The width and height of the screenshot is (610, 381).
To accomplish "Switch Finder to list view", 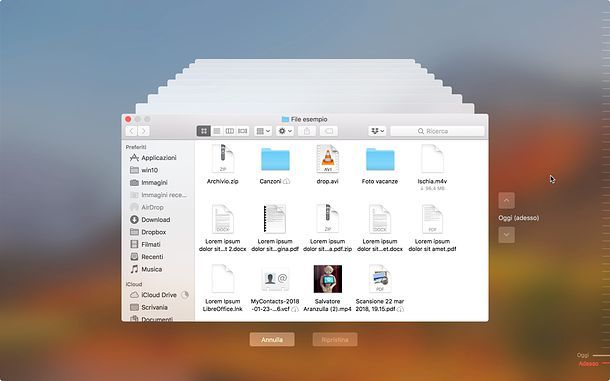I will 217,131.
